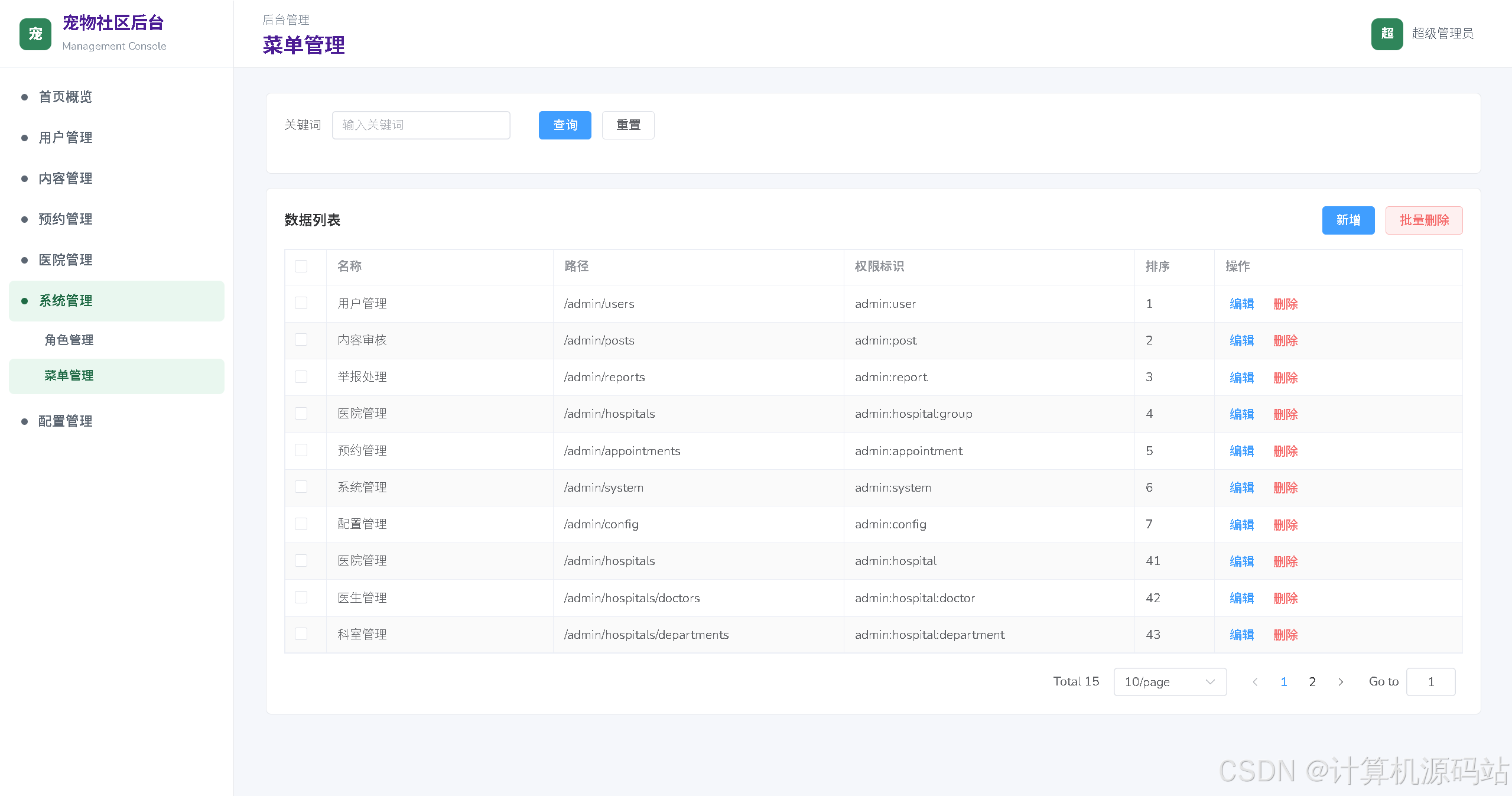
Task: Open 医院管理 in the sidebar
Action: pyautogui.click(x=116, y=260)
